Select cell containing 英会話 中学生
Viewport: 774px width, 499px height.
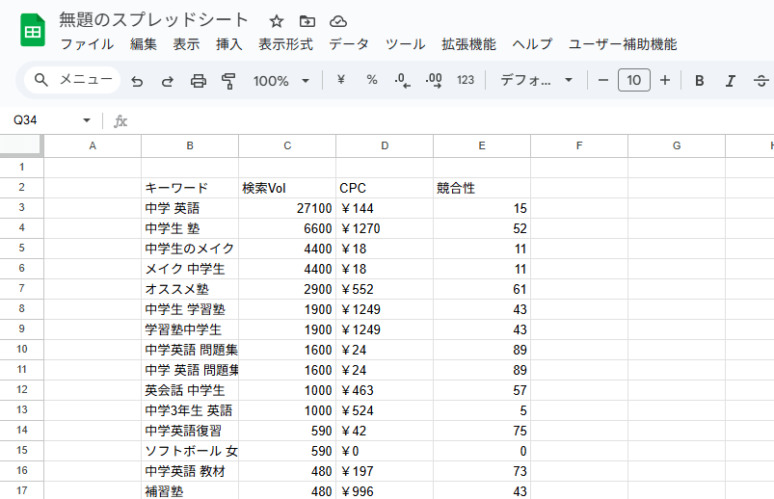coord(190,390)
